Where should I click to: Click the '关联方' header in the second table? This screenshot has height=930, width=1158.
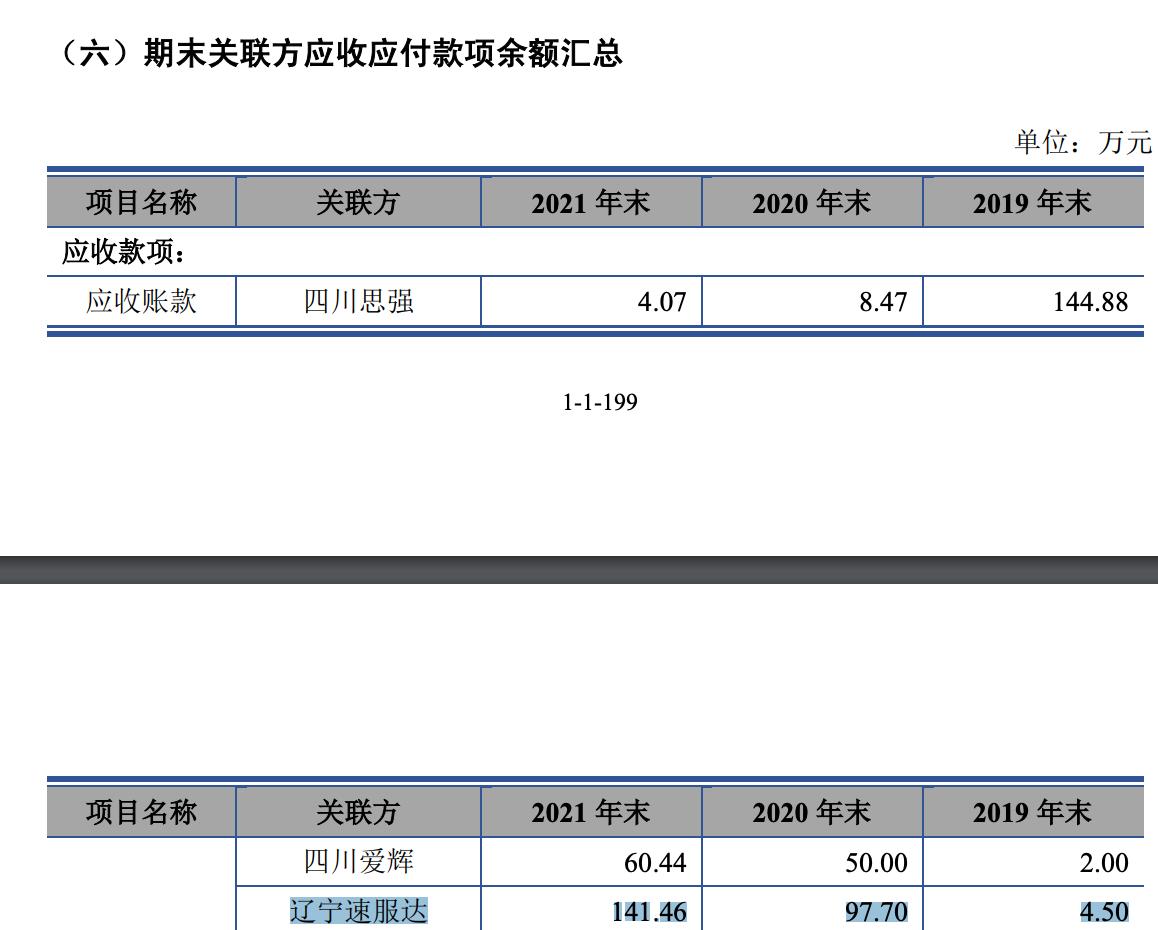click(x=358, y=813)
